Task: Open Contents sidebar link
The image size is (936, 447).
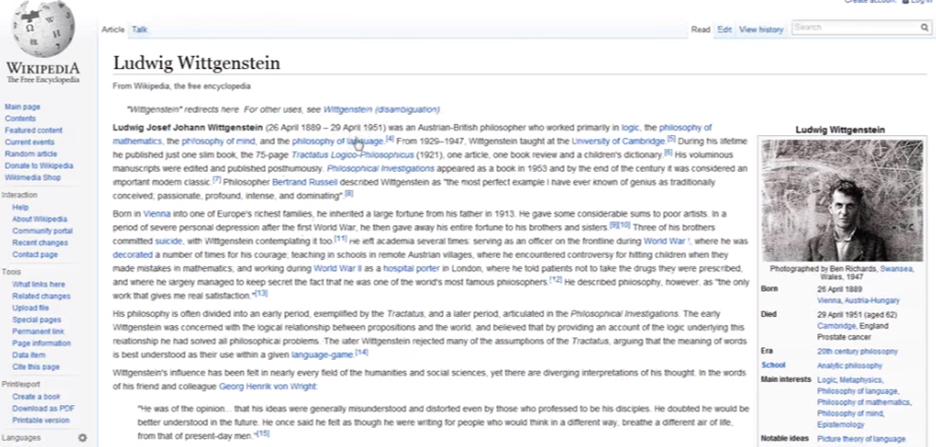Action: (x=20, y=119)
